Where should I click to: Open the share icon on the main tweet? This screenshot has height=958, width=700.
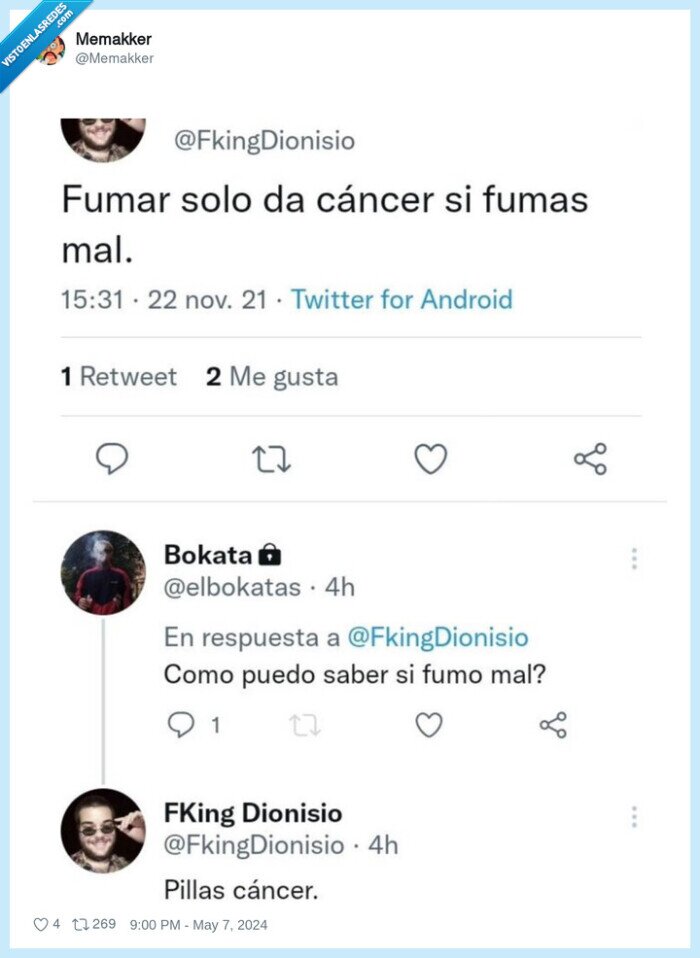tap(589, 458)
